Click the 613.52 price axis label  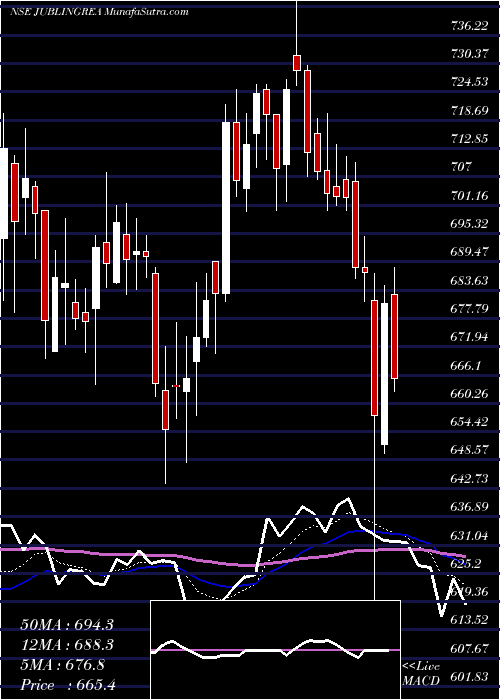[x=469, y=620]
